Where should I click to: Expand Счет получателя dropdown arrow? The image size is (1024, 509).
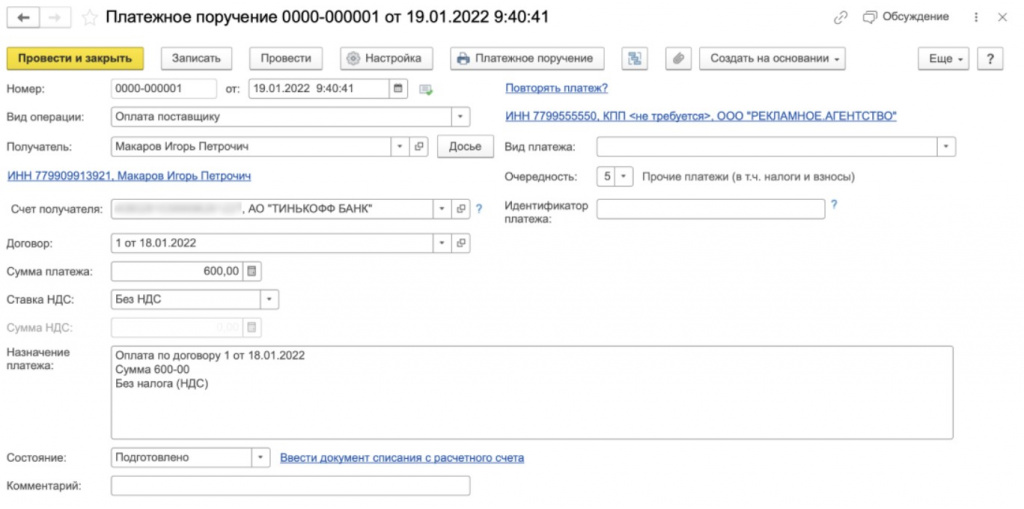[442, 209]
